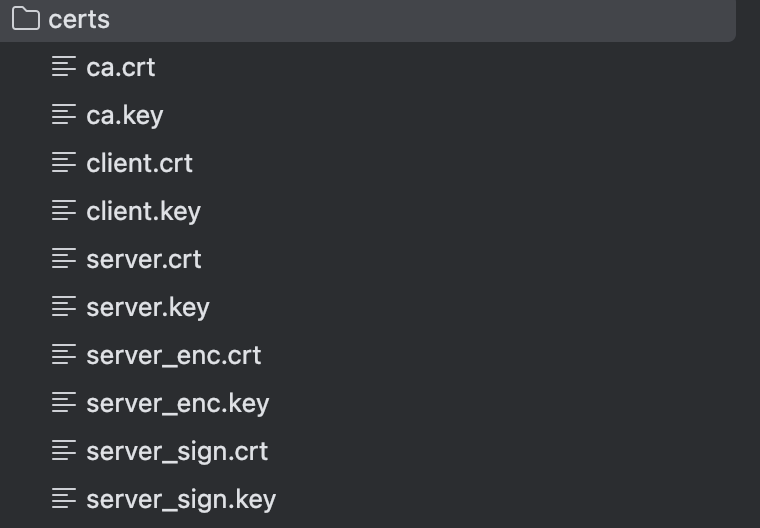
Task: Open client.crt certificate file
Action: click(x=140, y=163)
